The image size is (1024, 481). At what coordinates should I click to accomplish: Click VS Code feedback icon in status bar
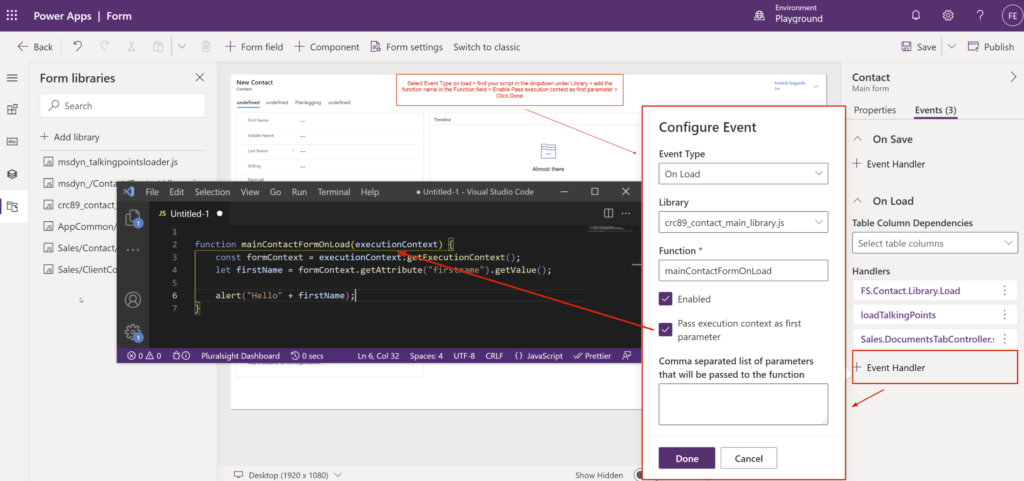tap(627, 356)
